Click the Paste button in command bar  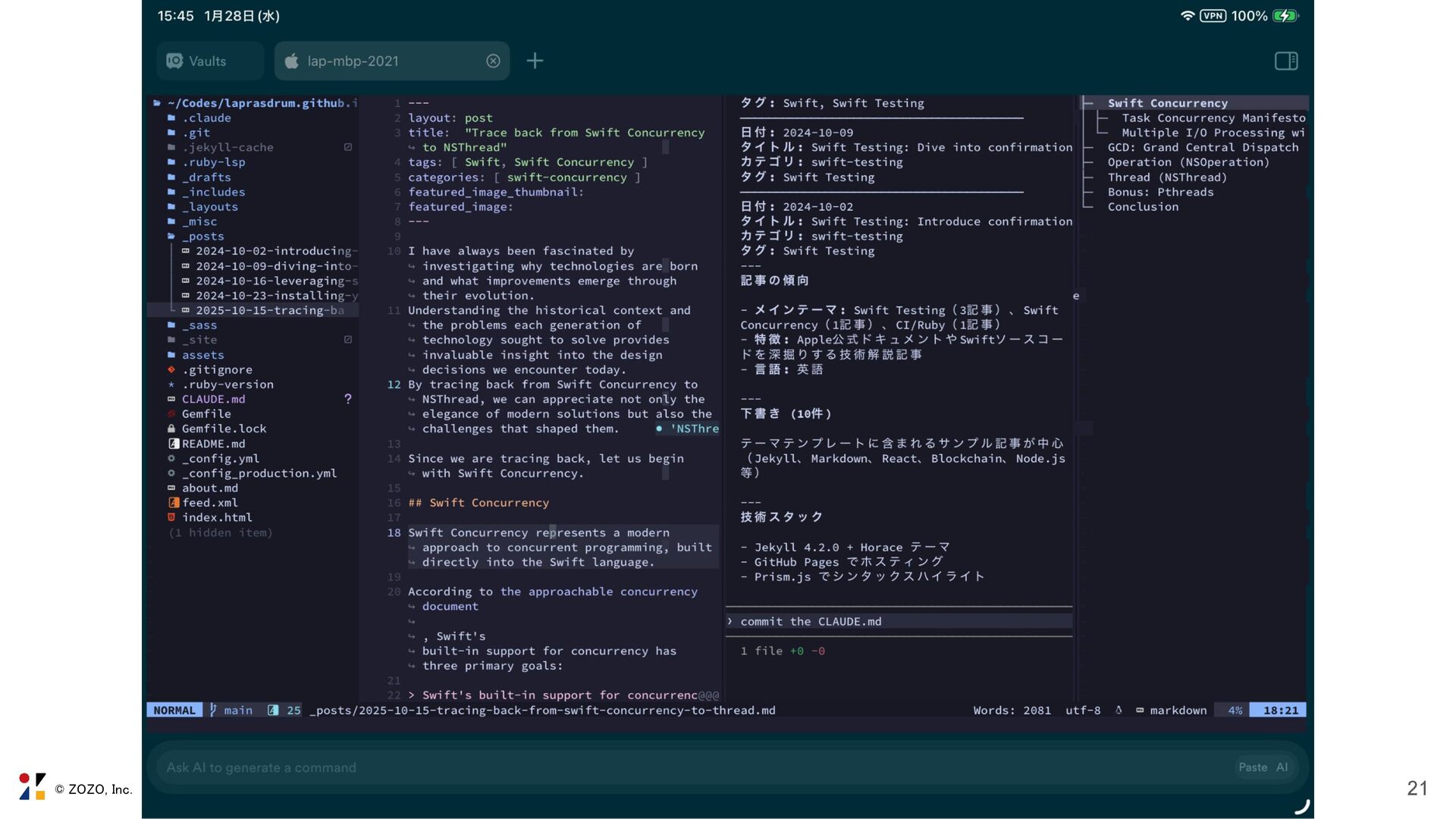click(1253, 767)
